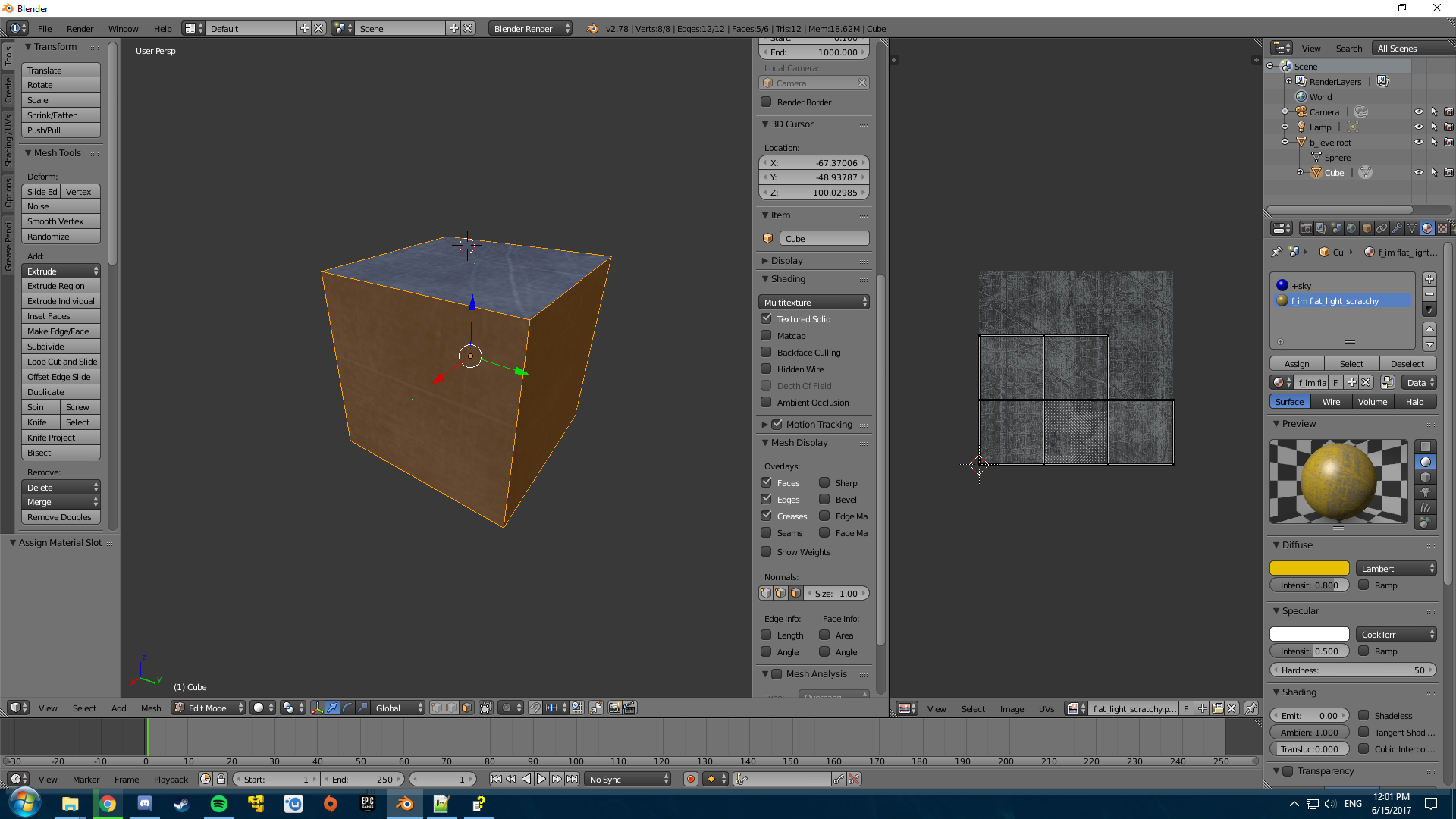The image size is (1456, 819).
Task: Toggle proportional editing in 3D header
Action: pyautogui.click(x=507, y=708)
